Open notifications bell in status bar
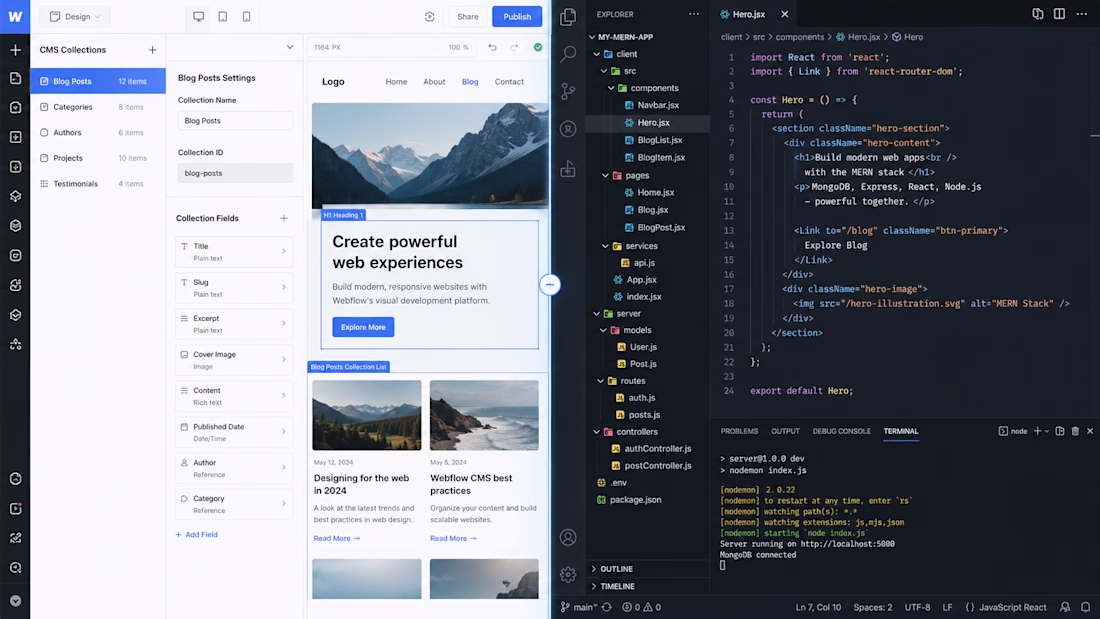This screenshot has height=619, width=1100. point(1085,607)
